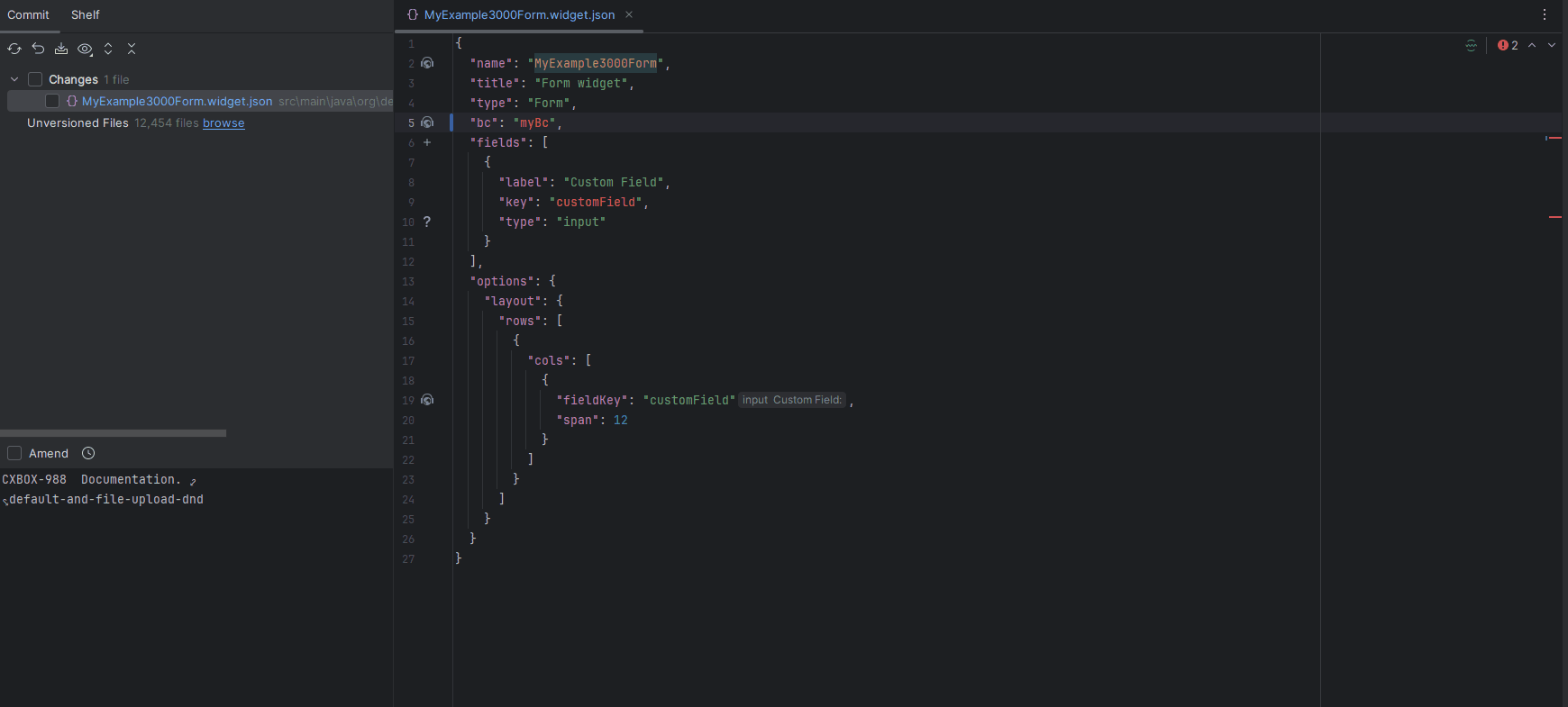Check the MyExample3000Form.widget.json file checkbox
This screenshot has width=1568, height=707.
click(x=52, y=101)
